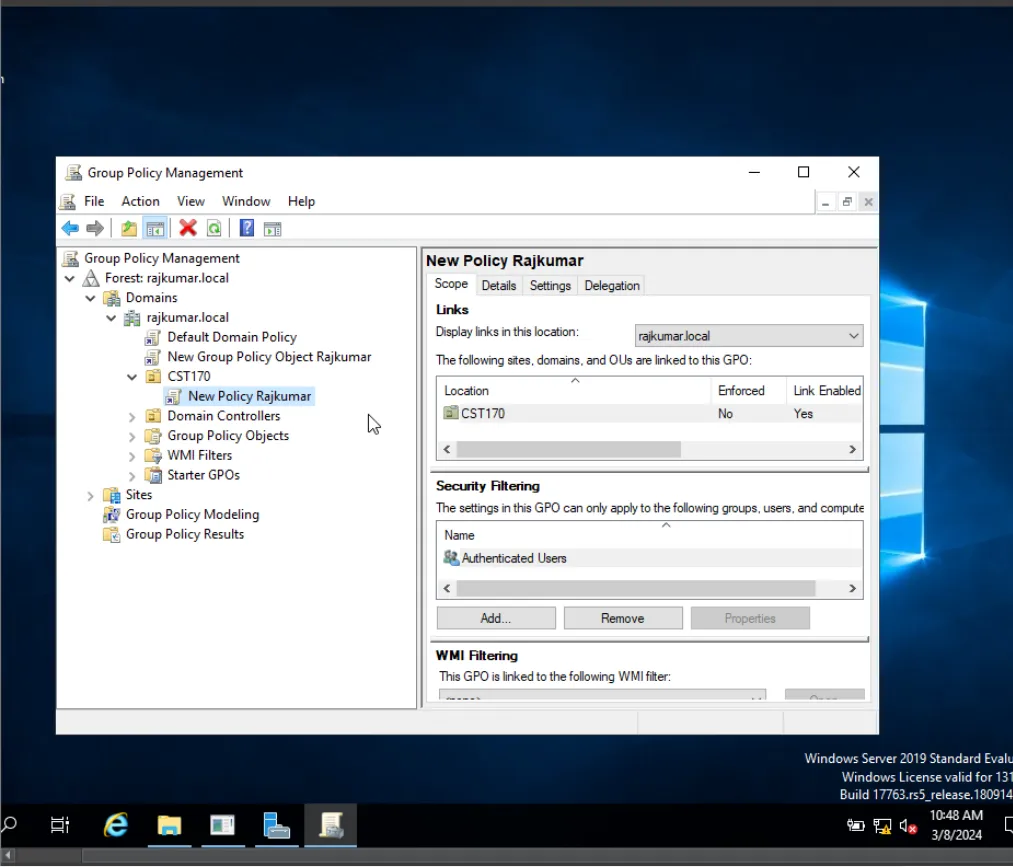
Task: Click the green Refresh toolbar icon
Action: pos(214,228)
